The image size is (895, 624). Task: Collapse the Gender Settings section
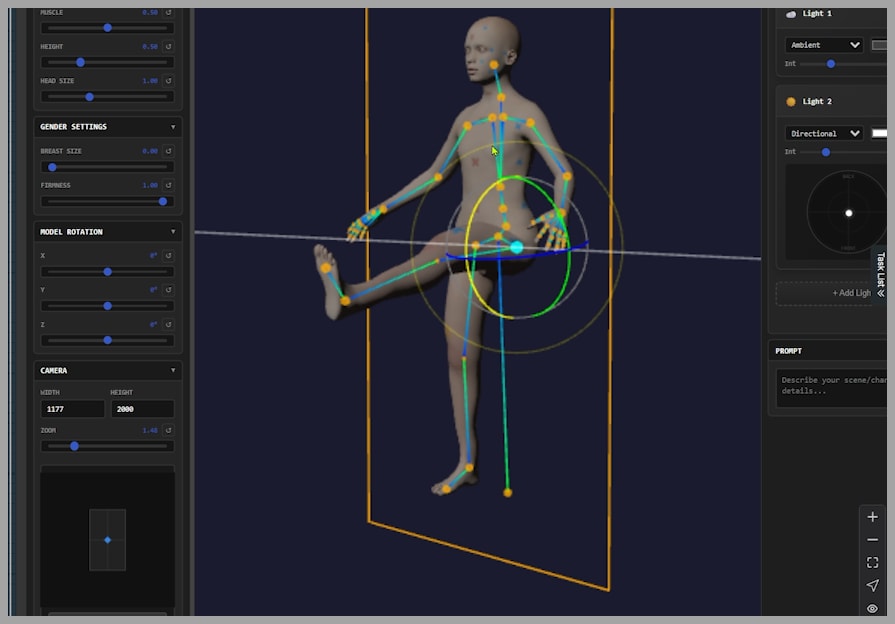173,127
